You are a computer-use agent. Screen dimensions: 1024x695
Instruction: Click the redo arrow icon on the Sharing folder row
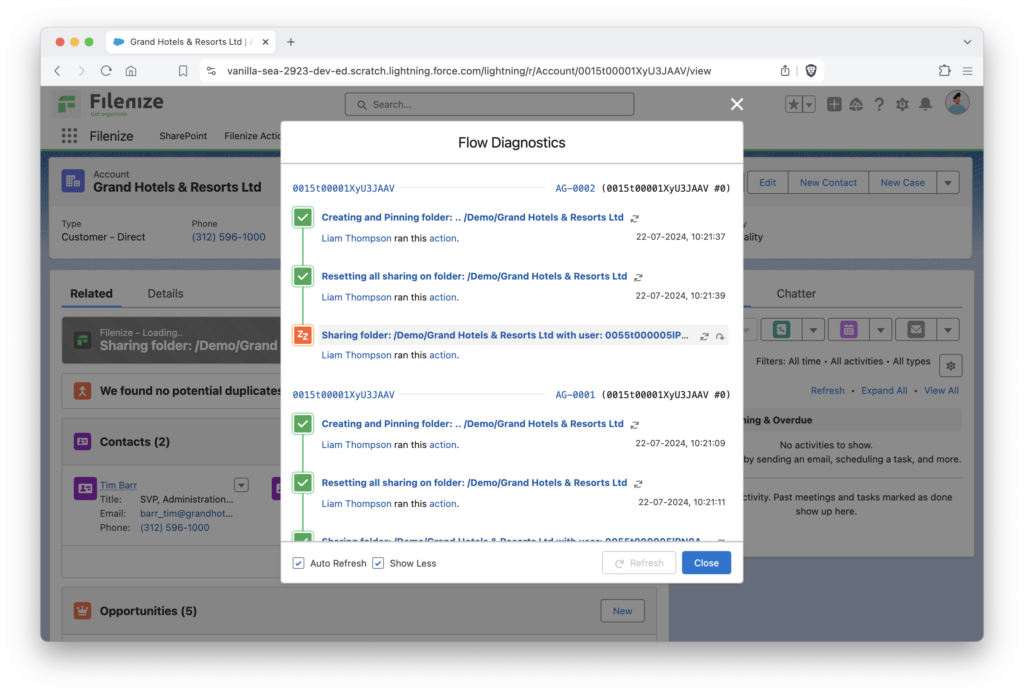[720, 336]
